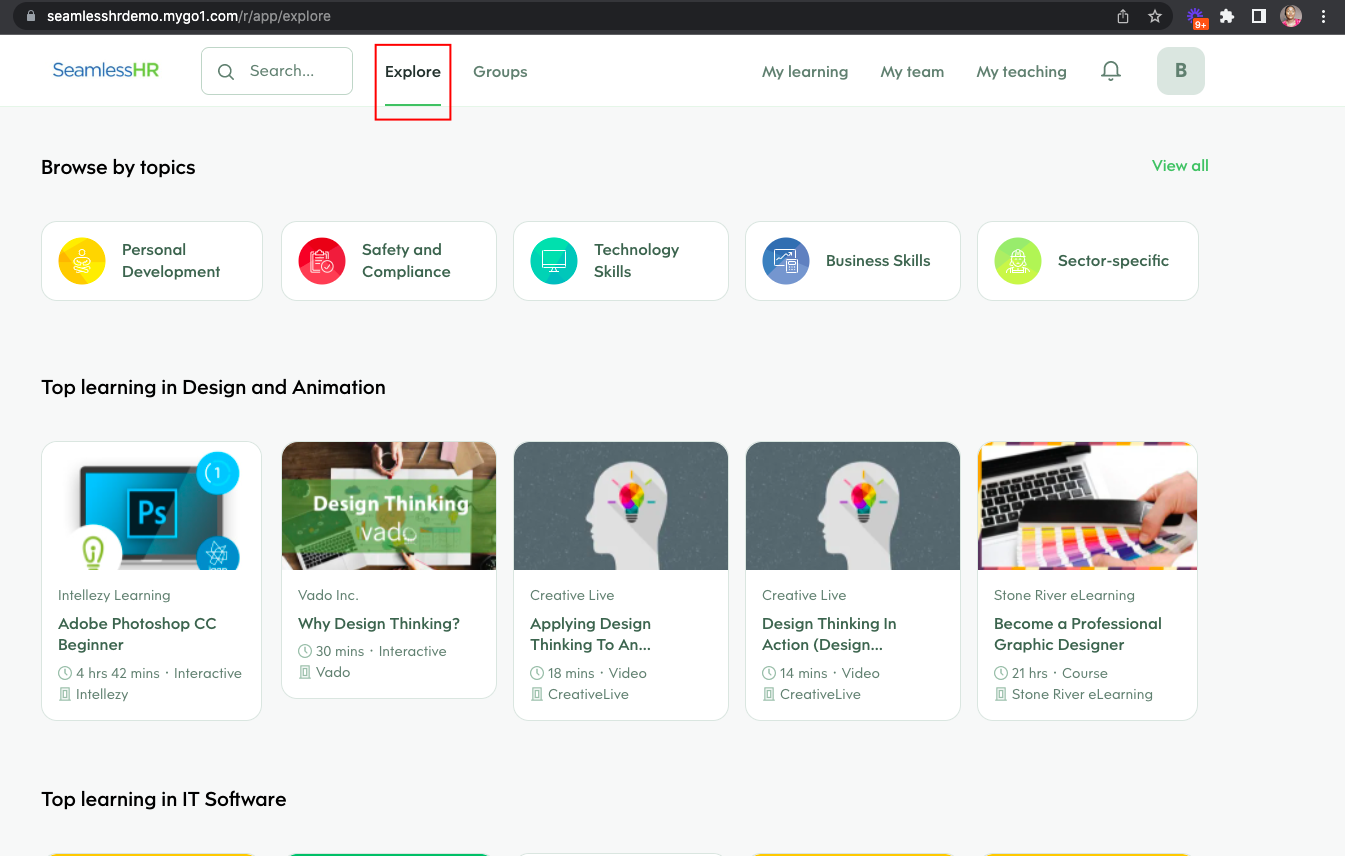Viewport: 1345px width, 856px height.
Task: Go to My learning
Action: pos(805,71)
